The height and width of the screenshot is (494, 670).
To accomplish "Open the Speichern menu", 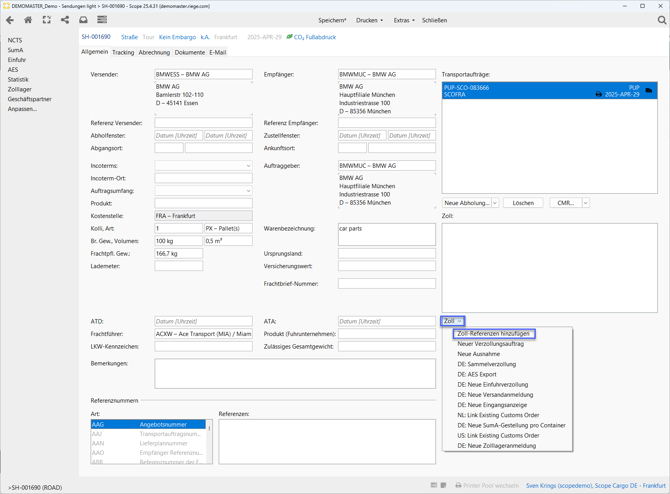I will (332, 20).
